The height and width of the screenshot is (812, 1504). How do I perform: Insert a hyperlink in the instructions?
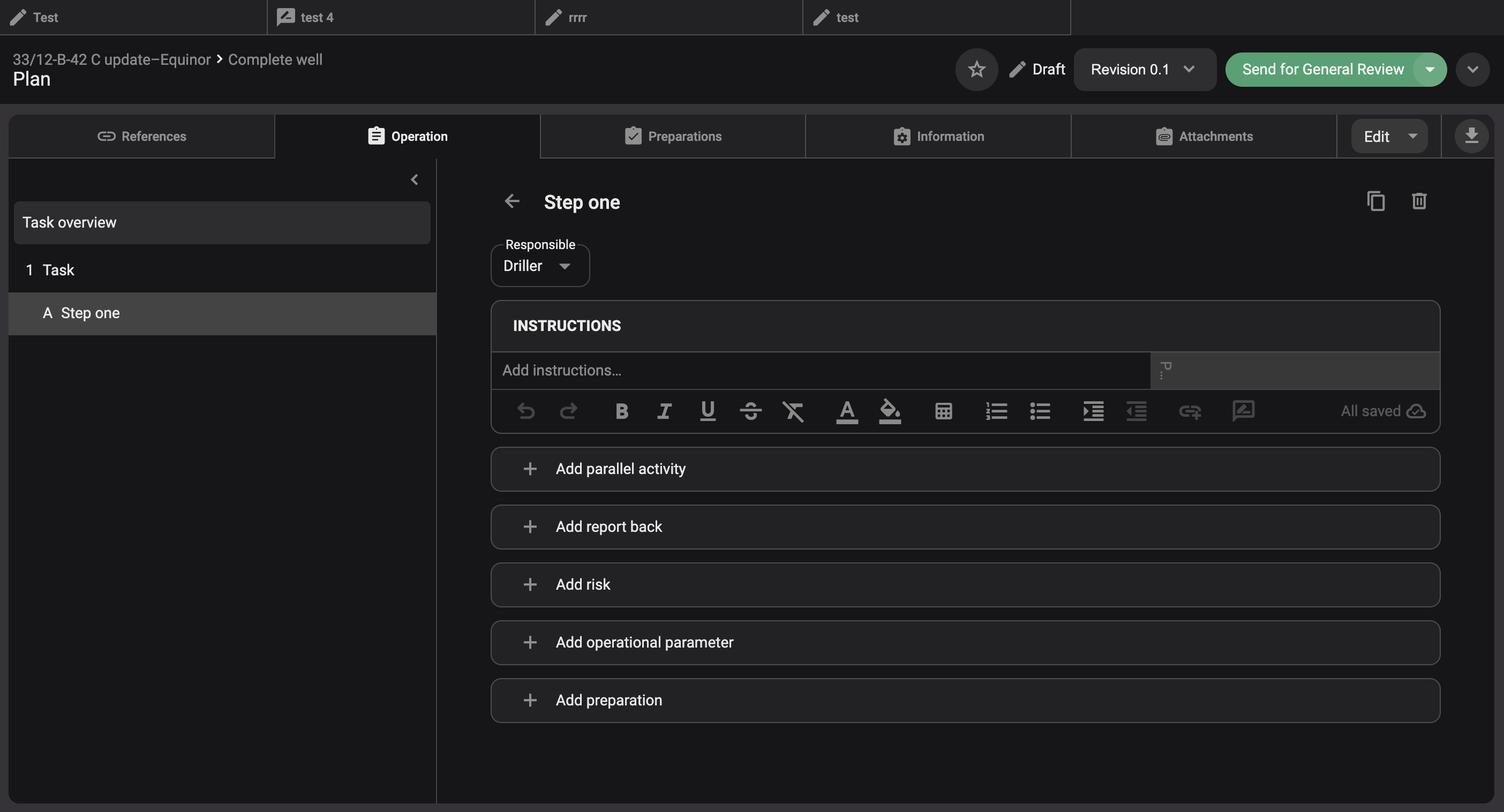pyautogui.click(x=1190, y=411)
